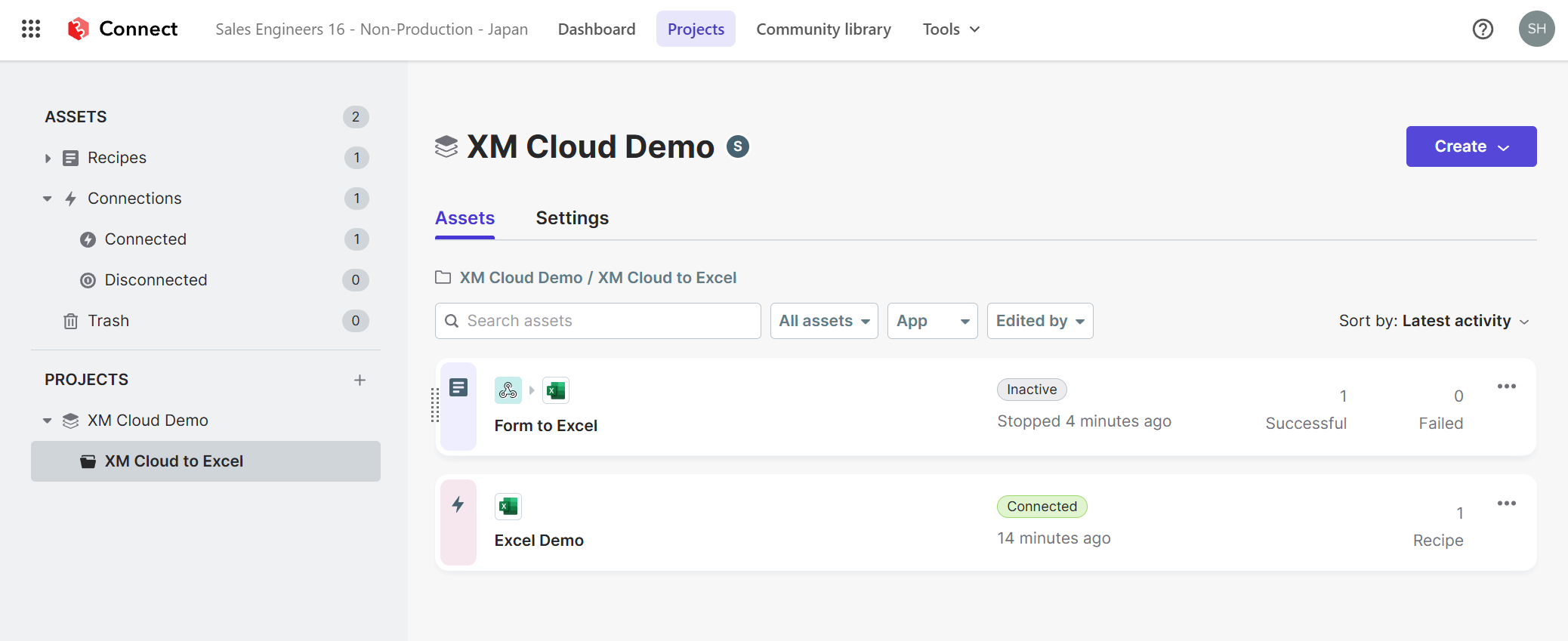Click the 0 Failed jobs count

tap(1441, 409)
